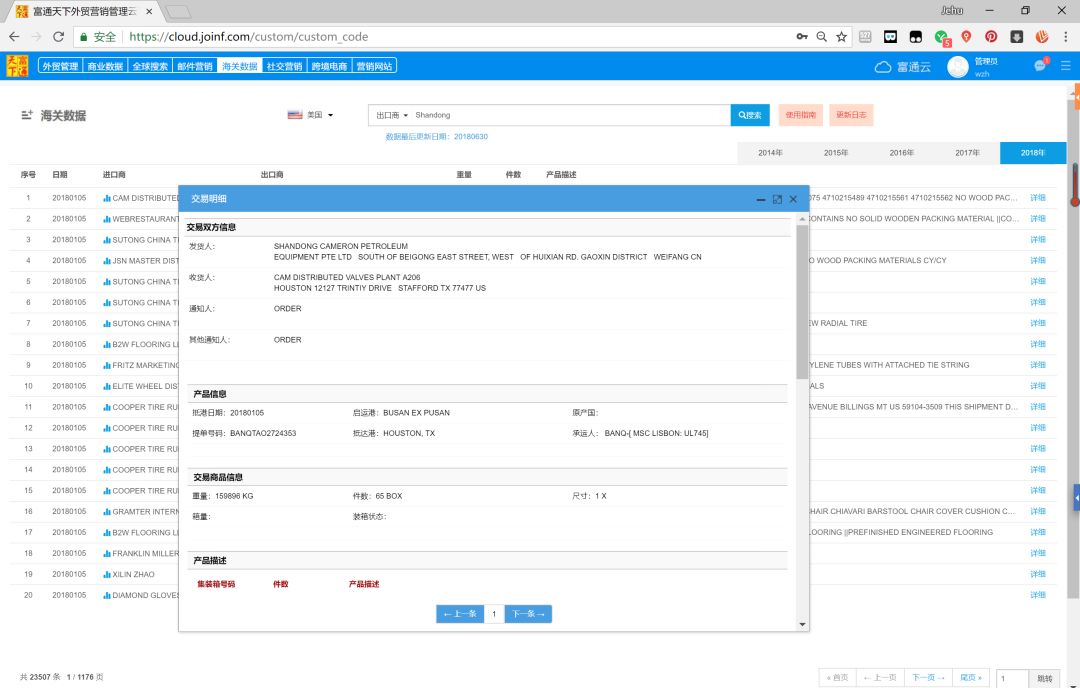Go to next record with 下一条 button

[528, 614]
